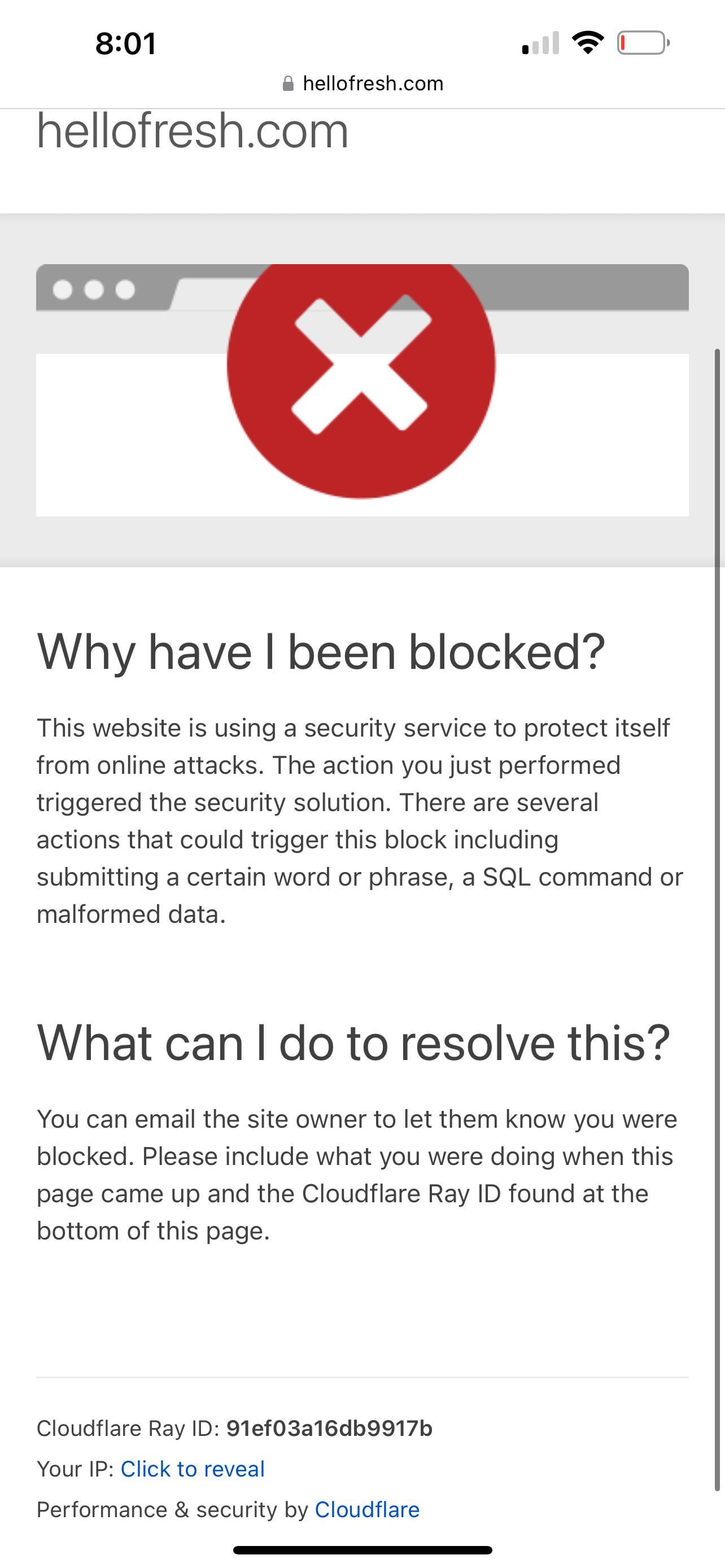This screenshot has width=725, height=1568.
Task: Click "Why have I been blocked?" heading
Action: coord(321,652)
